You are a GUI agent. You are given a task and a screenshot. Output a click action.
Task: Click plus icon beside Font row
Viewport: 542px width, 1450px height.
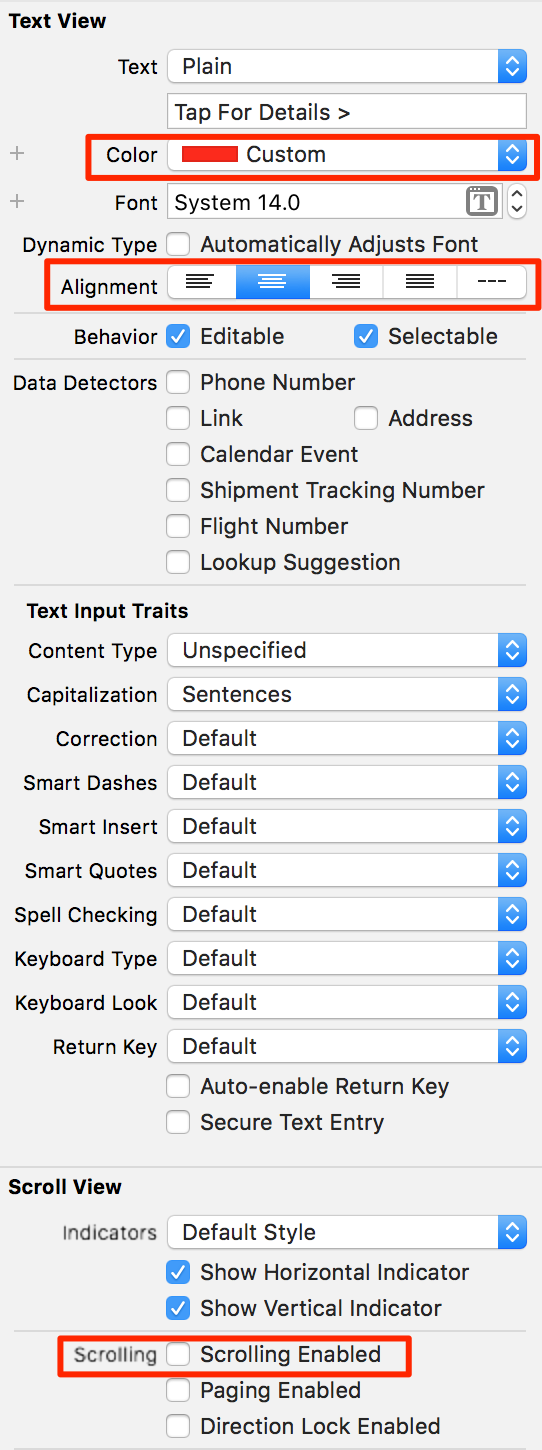point(16,202)
